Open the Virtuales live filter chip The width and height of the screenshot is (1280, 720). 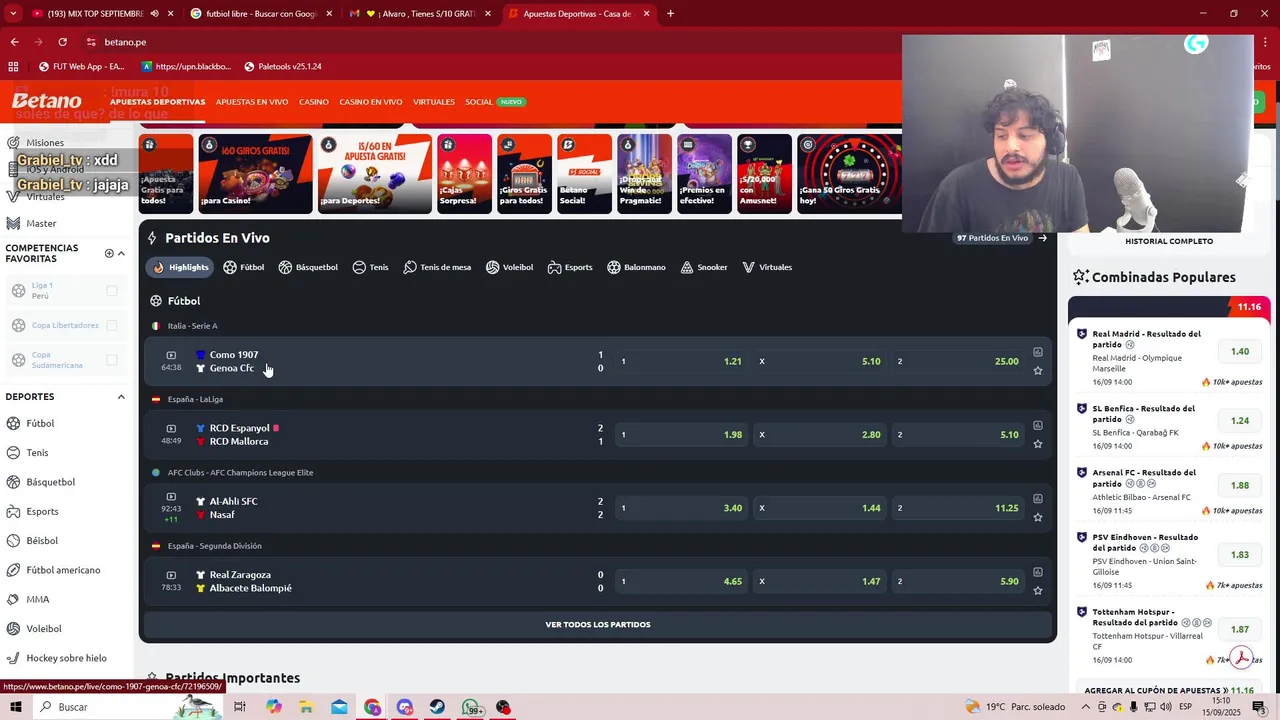(x=767, y=267)
